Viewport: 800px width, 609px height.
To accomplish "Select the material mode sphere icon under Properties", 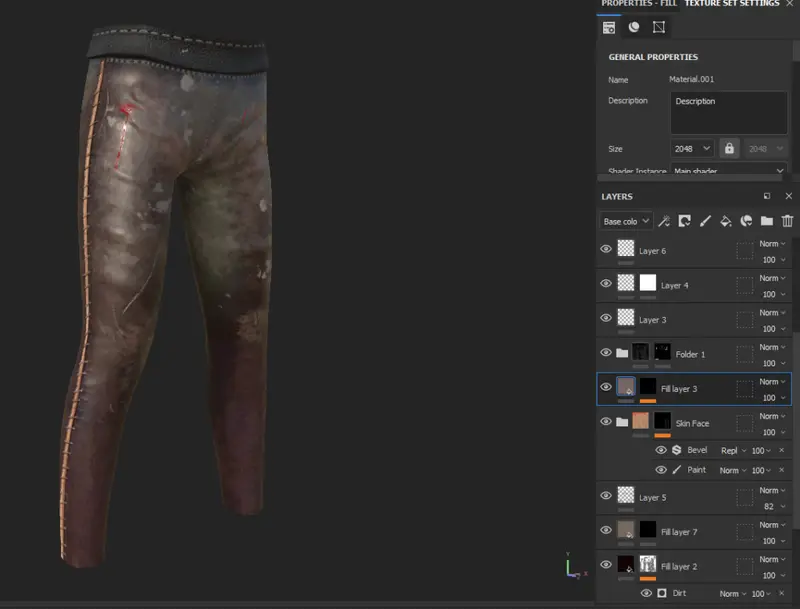I will (x=632, y=27).
